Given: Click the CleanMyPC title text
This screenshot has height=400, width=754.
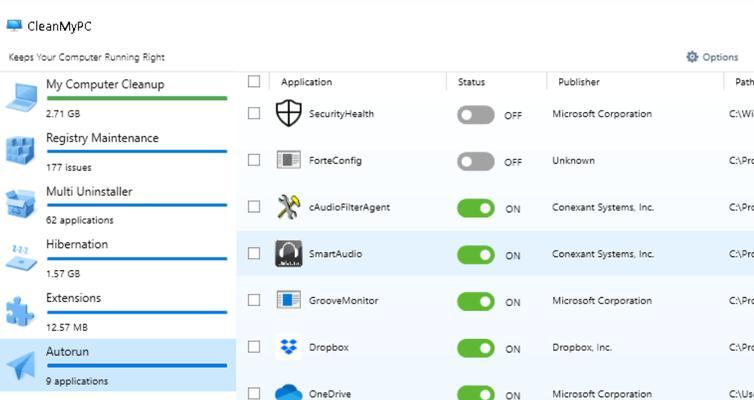Looking at the screenshot, I should 59,26.
